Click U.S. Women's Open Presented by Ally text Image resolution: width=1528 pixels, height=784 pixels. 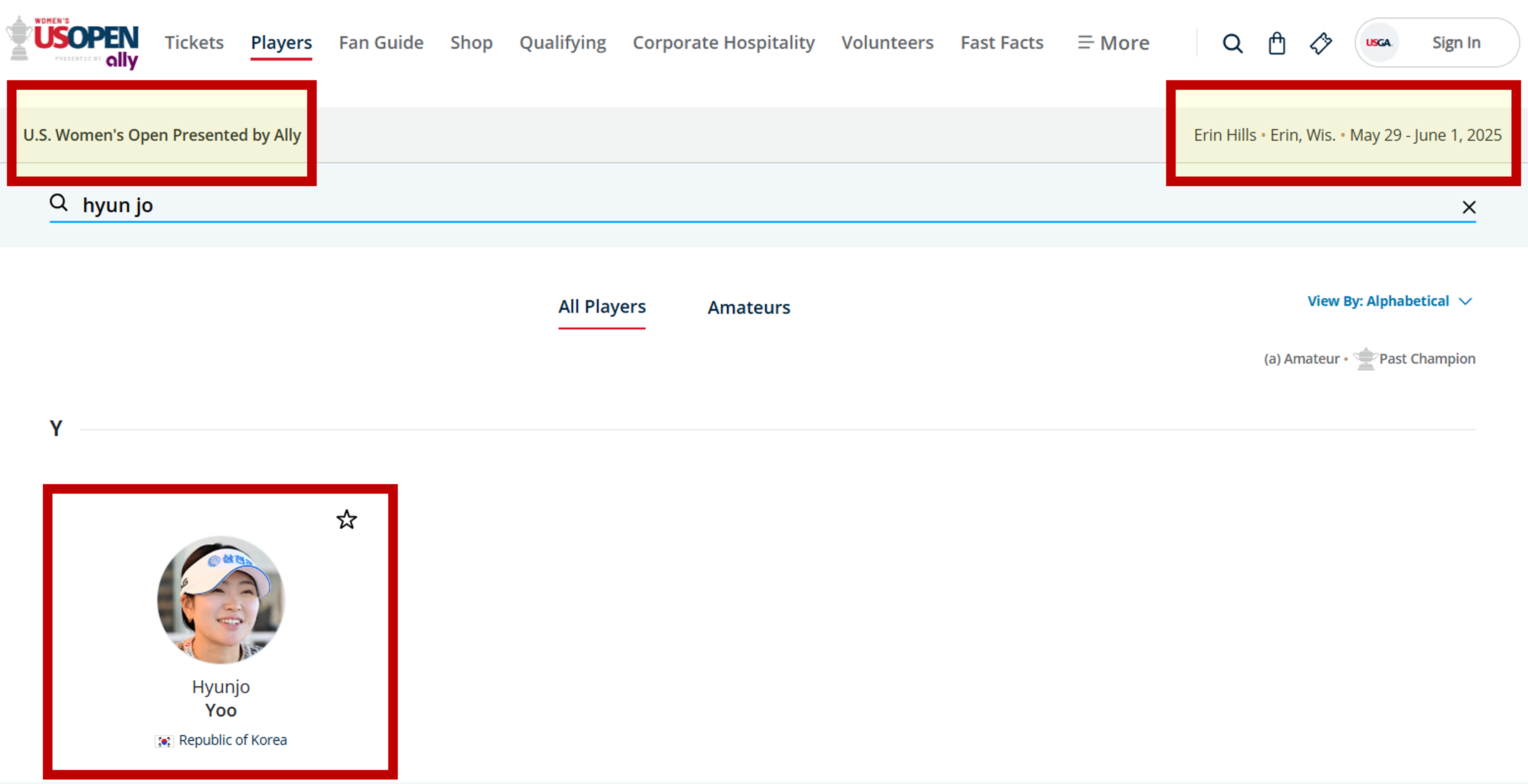[x=162, y=135]
